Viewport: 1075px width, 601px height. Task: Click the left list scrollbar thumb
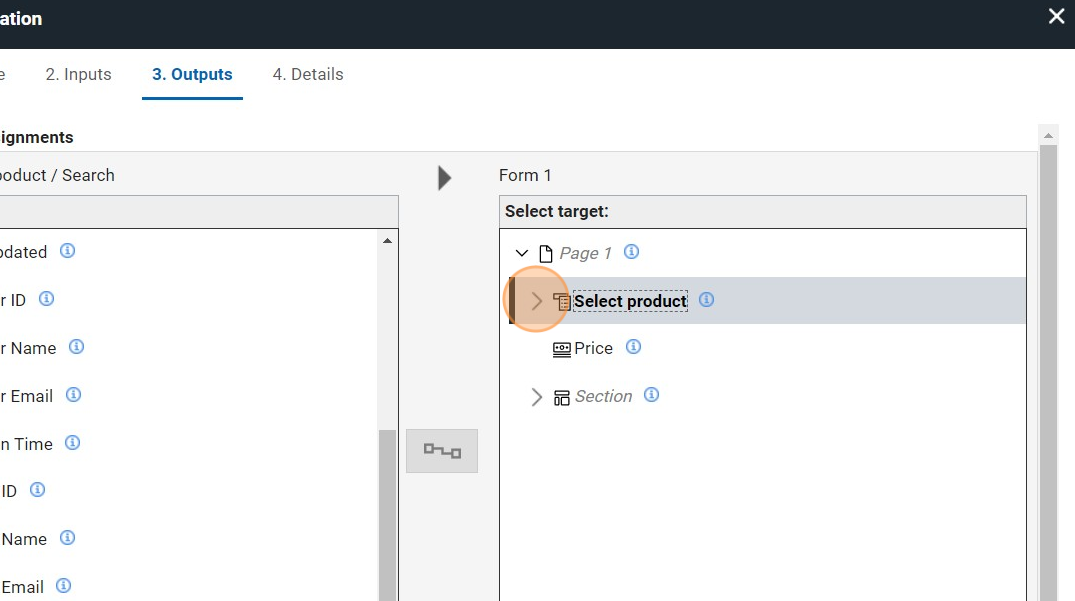point(388,515)
